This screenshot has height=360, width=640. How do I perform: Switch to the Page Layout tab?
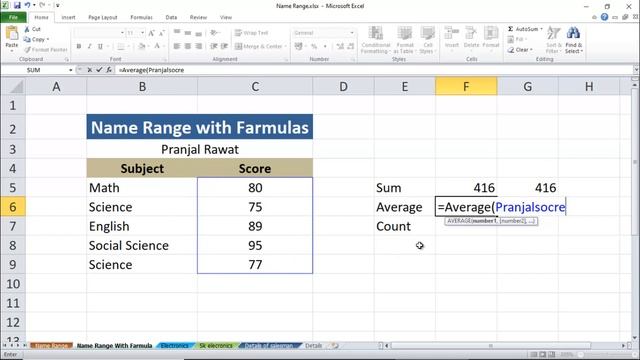click(x=102, y=18)
